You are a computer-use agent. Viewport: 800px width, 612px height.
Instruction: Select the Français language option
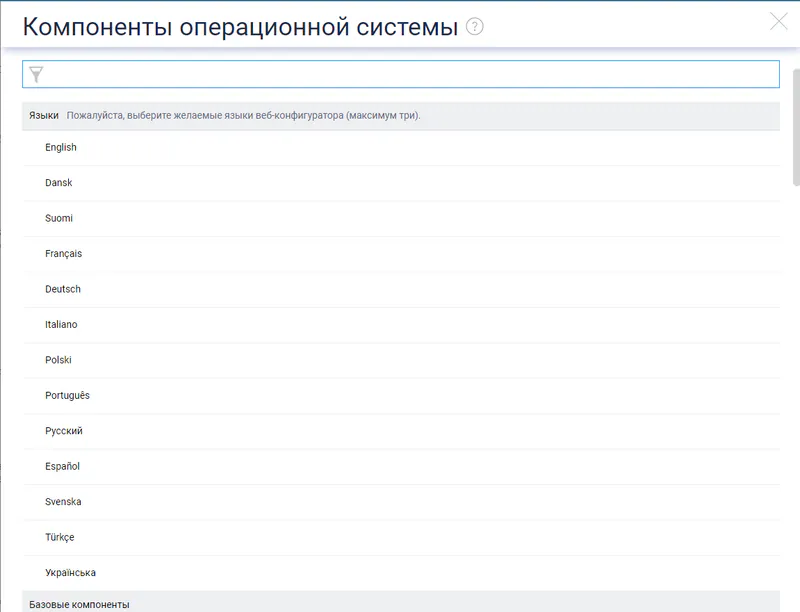click(x=401, y=254)
